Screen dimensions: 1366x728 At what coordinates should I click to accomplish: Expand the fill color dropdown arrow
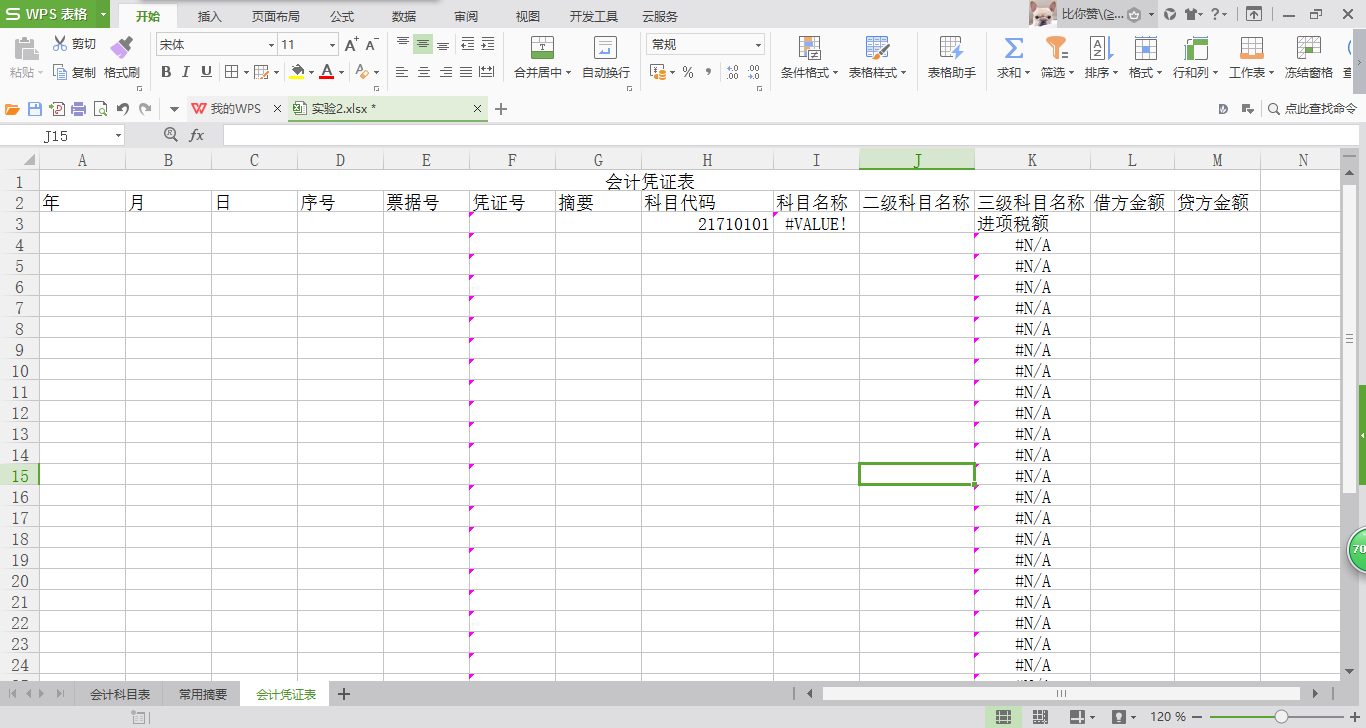click(310, 72)
